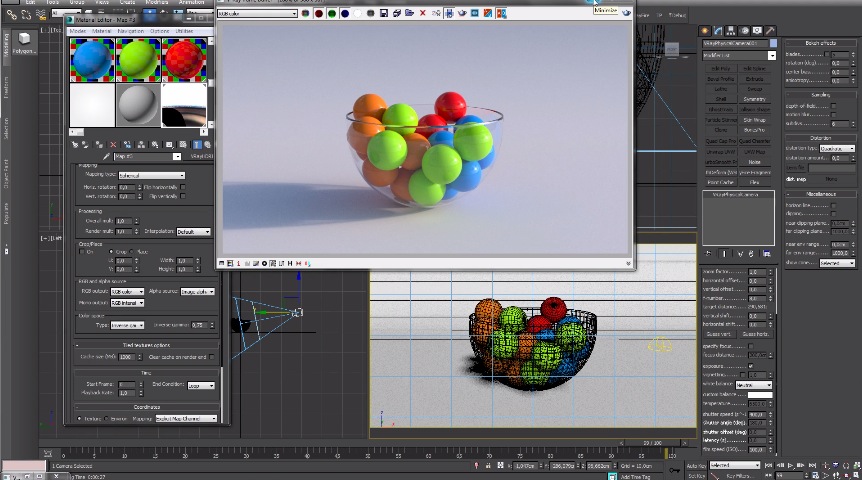Click the red channel button in frame buffer
The image size is (862, 480).
[319, 14]
